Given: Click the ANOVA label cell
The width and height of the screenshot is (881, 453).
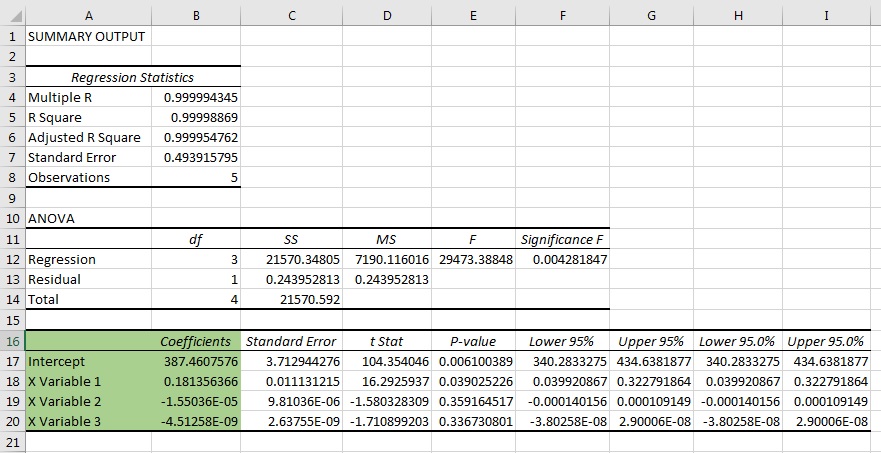Looking at the screenshot, I should tap(88, 218).
